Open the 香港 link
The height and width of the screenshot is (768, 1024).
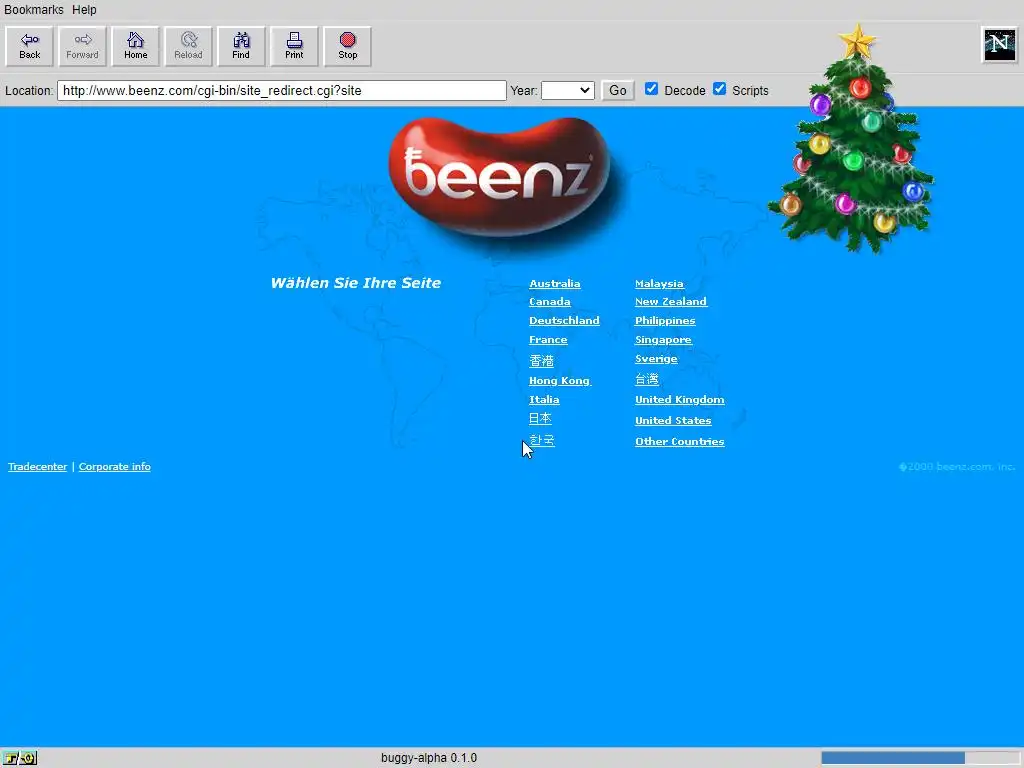tap(541, 360)
